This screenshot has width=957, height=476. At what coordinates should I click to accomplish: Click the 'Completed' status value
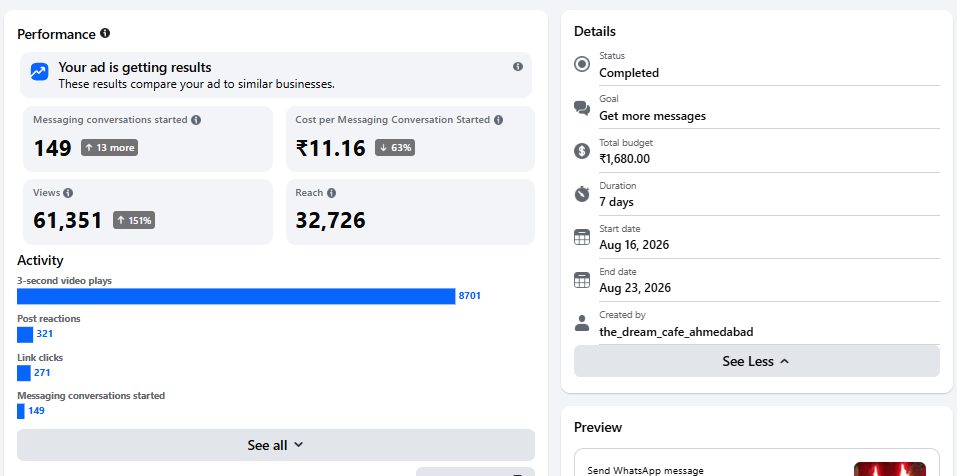pyautogui.click(x=629, y=73)
